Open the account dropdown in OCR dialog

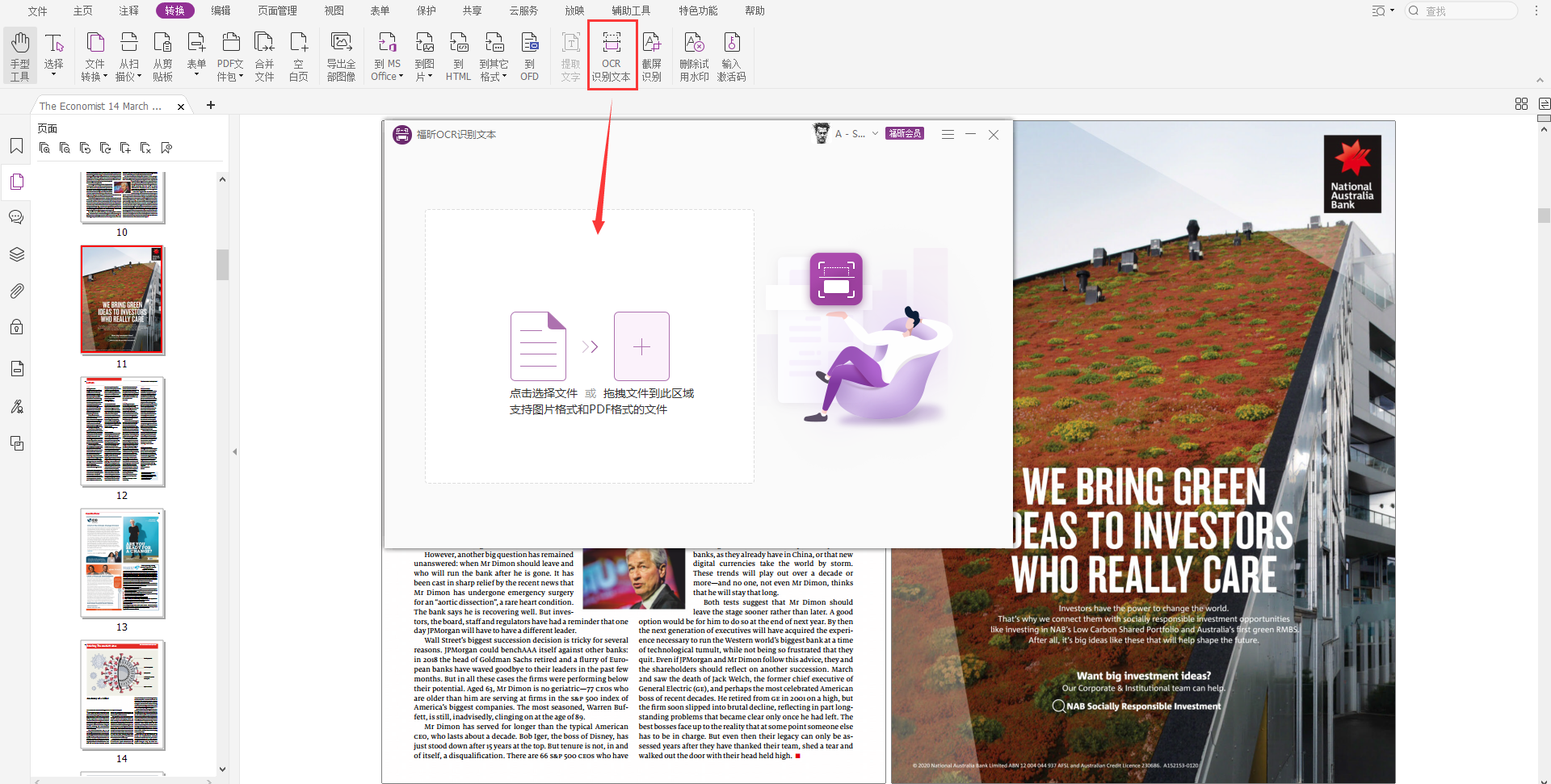(875, 134)
